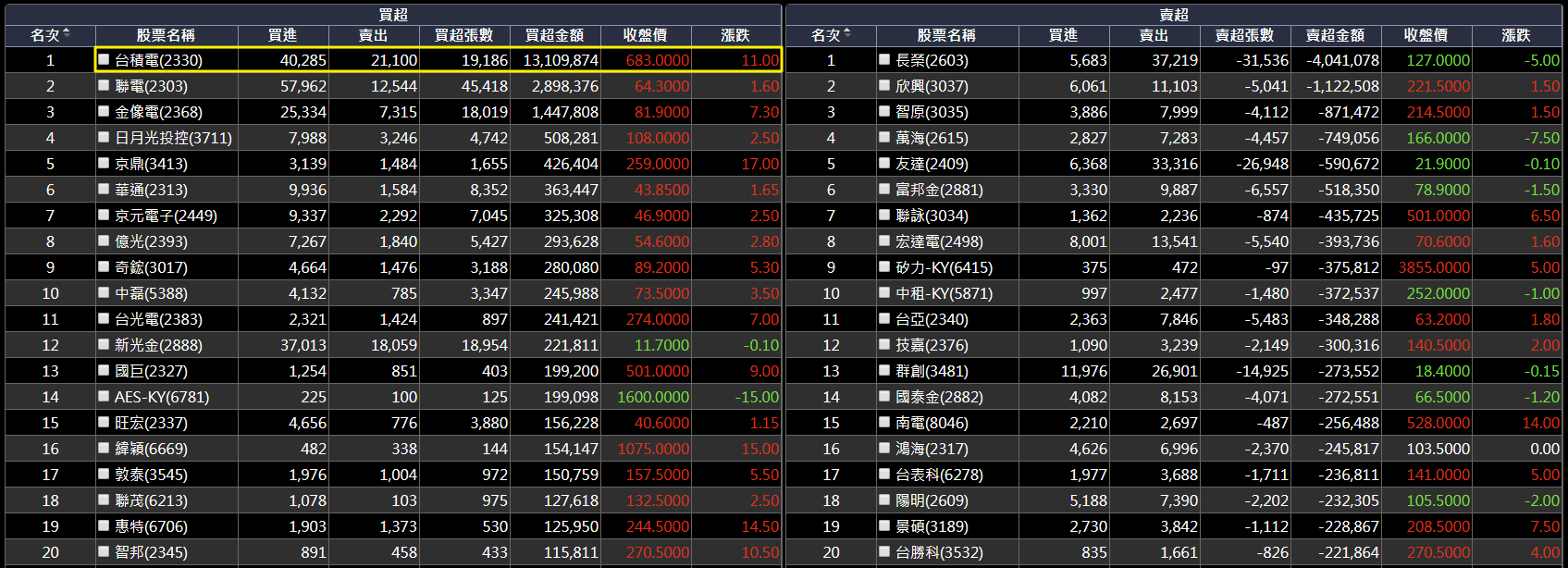1568x568 pixels.
Task: Click the stock name 國泰金(2882)
Action: [x=939, y=397]
